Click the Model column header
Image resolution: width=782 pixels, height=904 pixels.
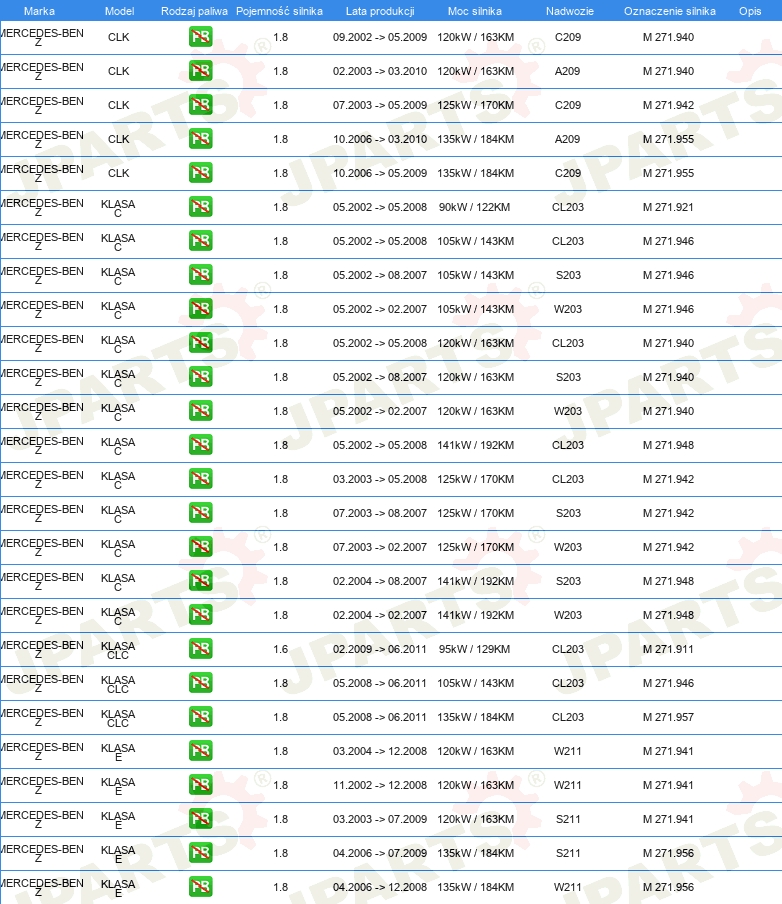(119, 11)
